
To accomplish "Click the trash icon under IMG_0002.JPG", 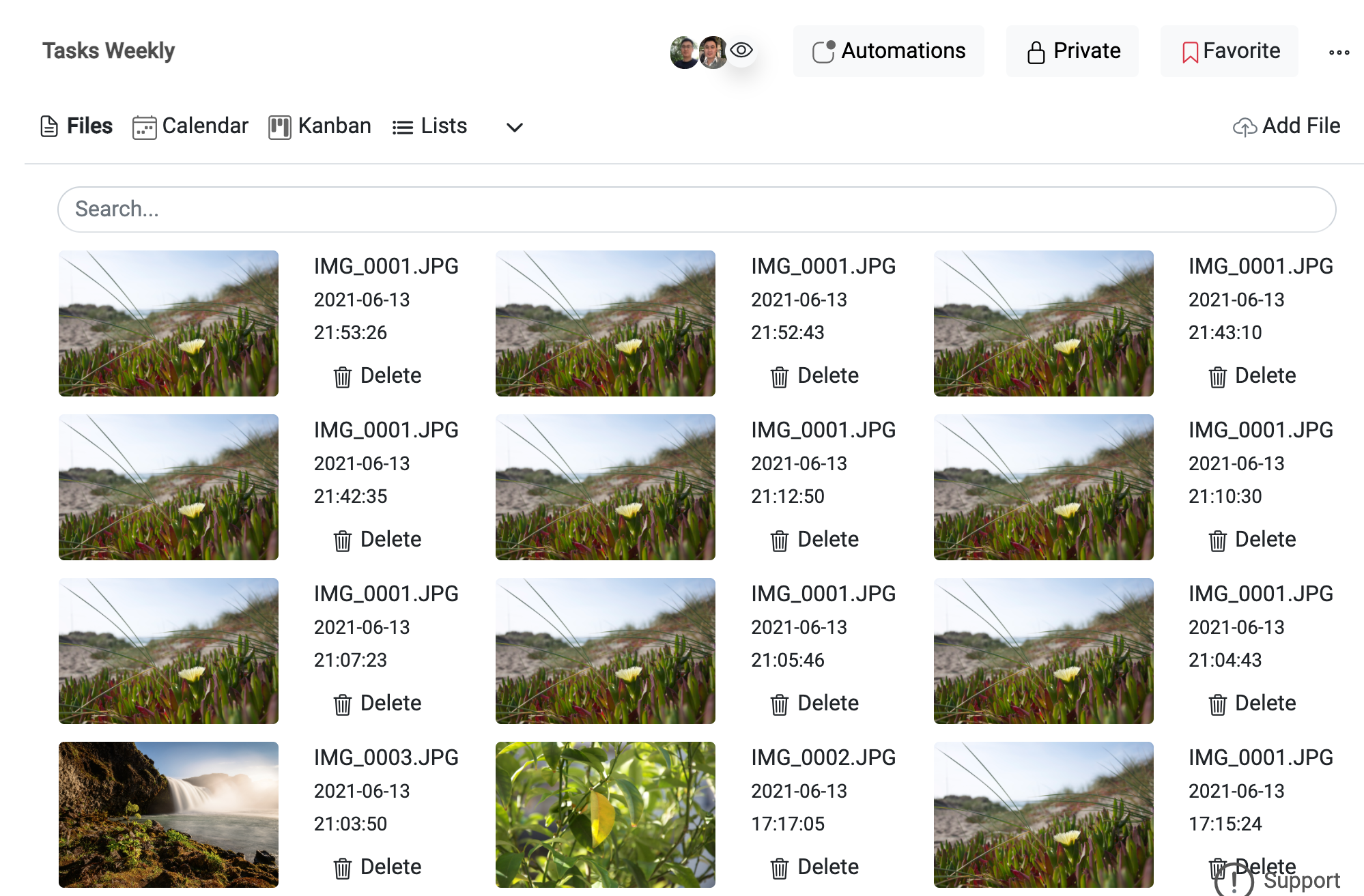I will [x=778, y=867].
